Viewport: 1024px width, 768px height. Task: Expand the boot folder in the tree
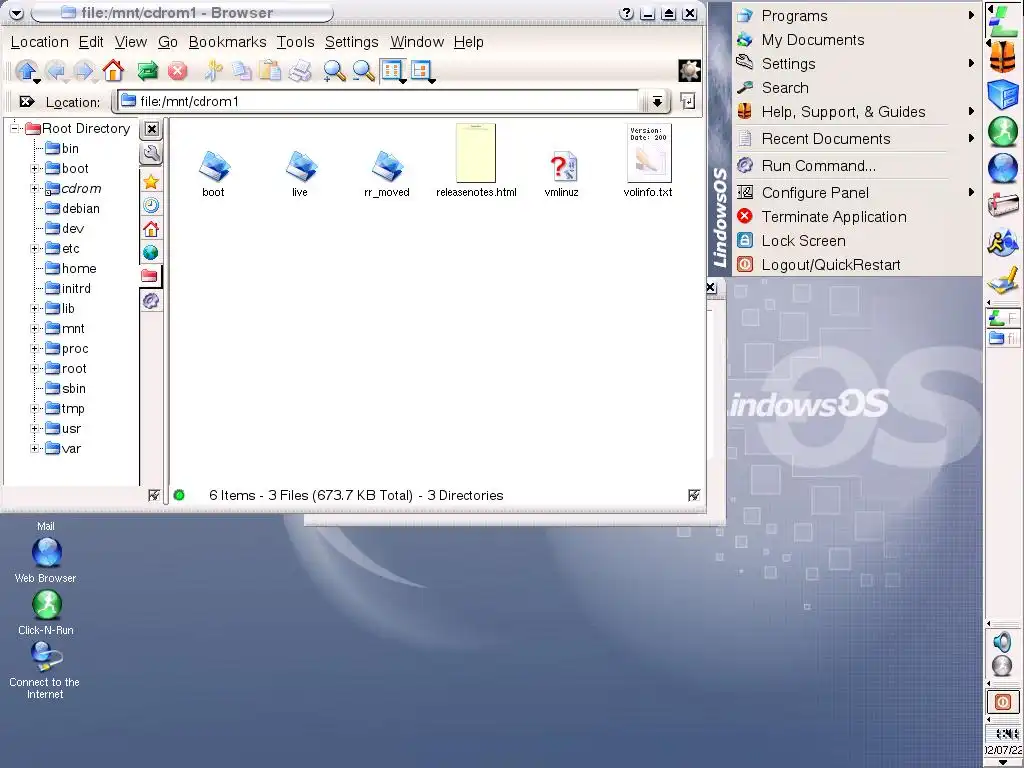35,168
